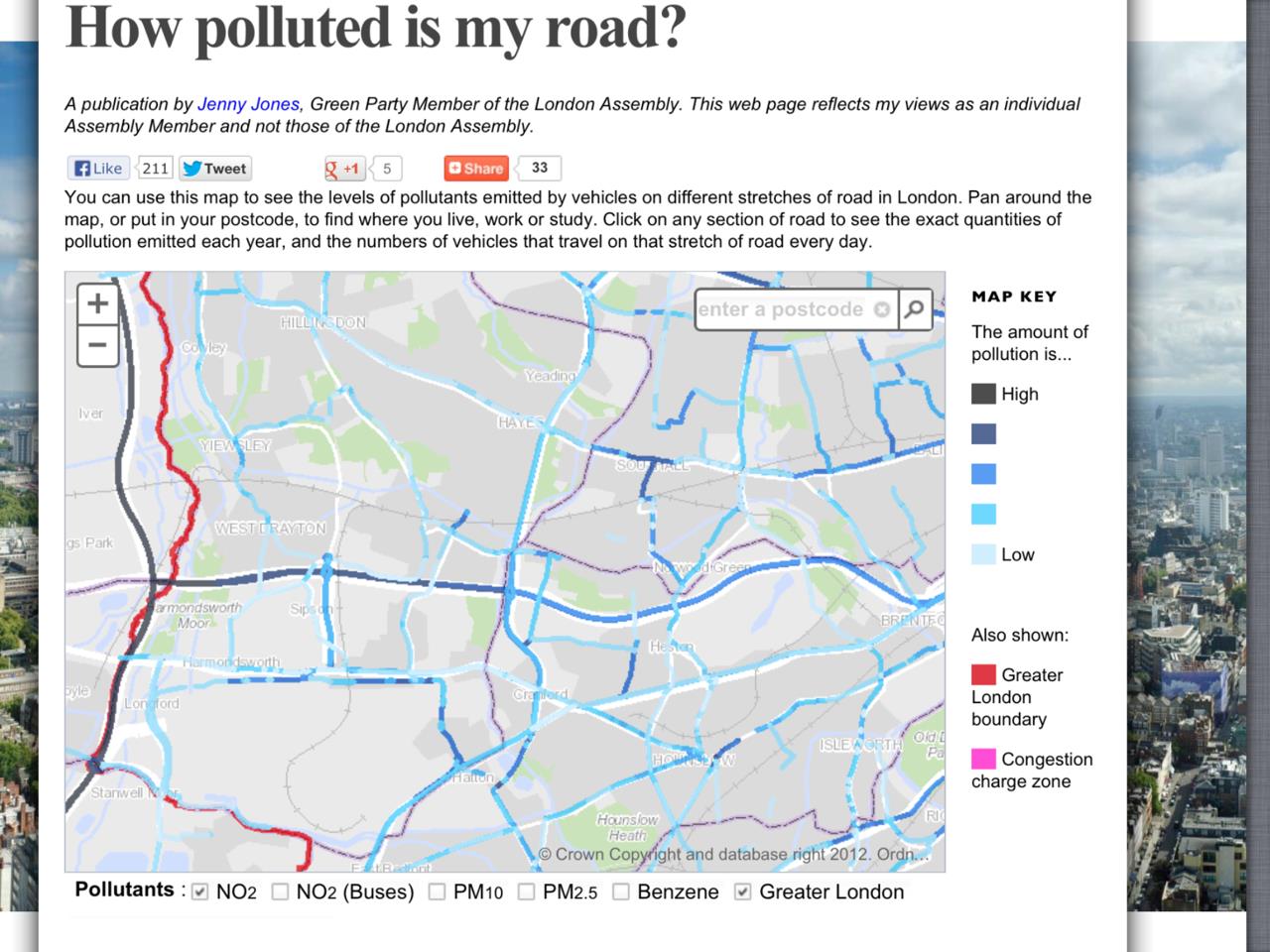Image resolution: width=1270 pixels, height=952 pixels.
Task: Tick the PM2.5 pollutant checkbox
Action: click(526, 892)
